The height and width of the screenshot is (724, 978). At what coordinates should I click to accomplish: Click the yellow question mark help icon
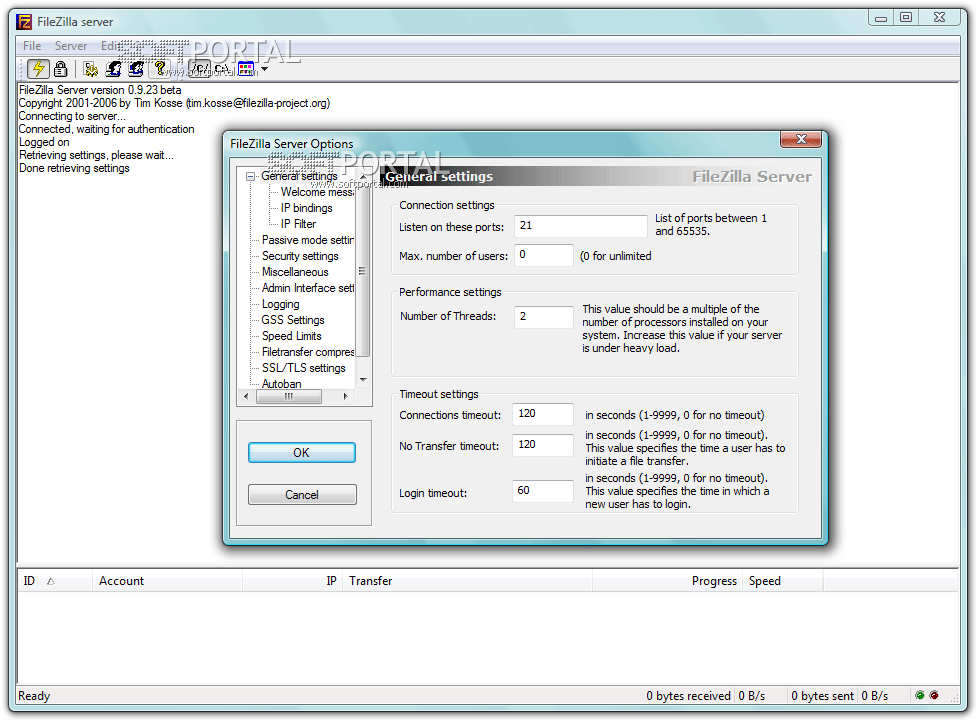(x=160, y=68)
